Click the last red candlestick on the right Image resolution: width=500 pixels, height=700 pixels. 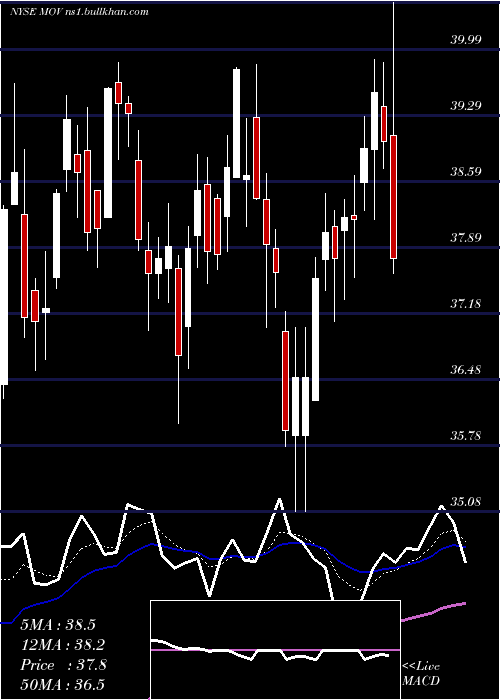point(393,196)
